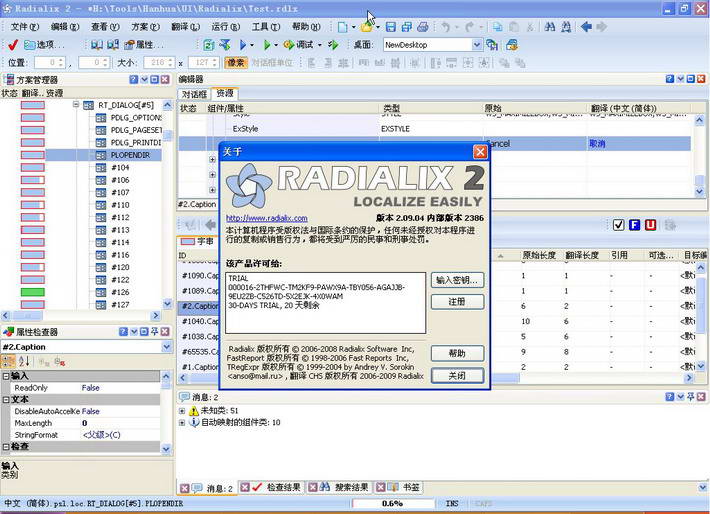Select the #126 dialog tree item
This screenshot has width=710, height=514.
tap(120, 292)
